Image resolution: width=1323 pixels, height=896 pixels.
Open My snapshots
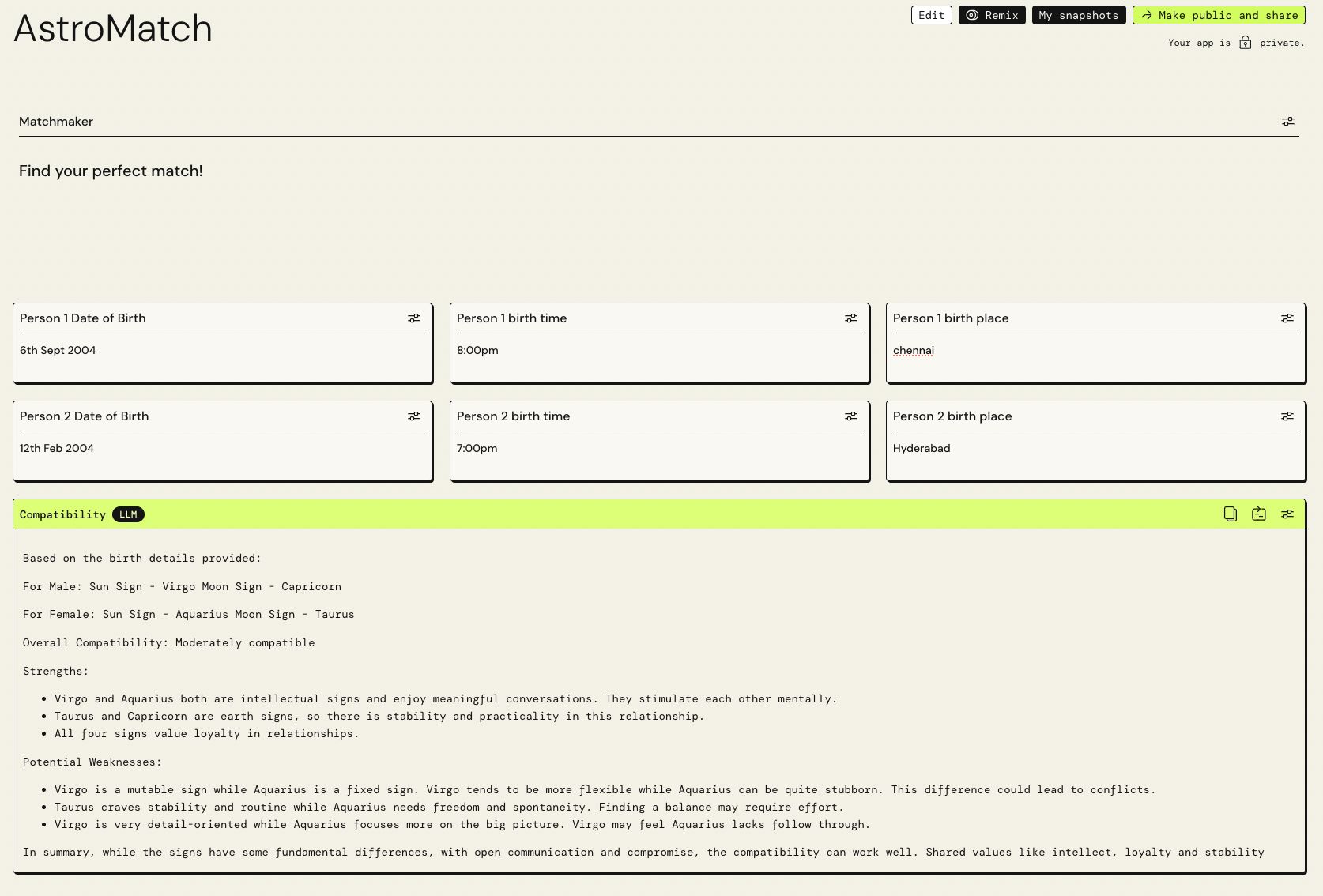(x=1078, y=15)
